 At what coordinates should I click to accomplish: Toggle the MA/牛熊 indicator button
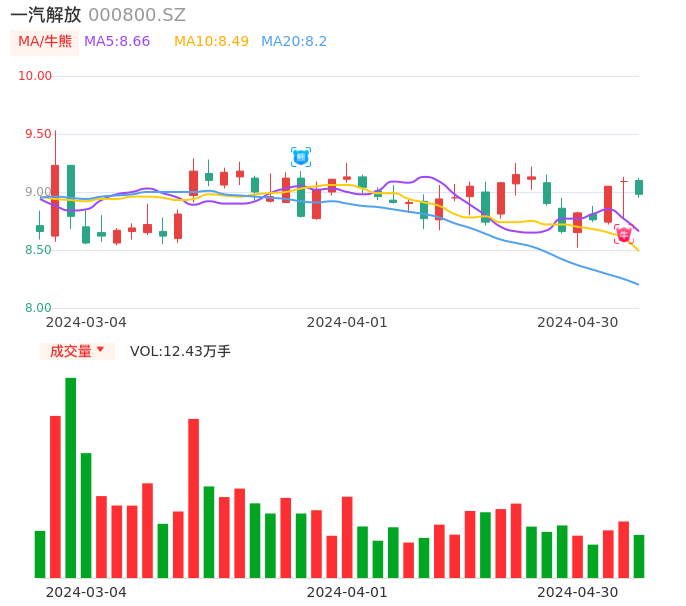(45, 42)
